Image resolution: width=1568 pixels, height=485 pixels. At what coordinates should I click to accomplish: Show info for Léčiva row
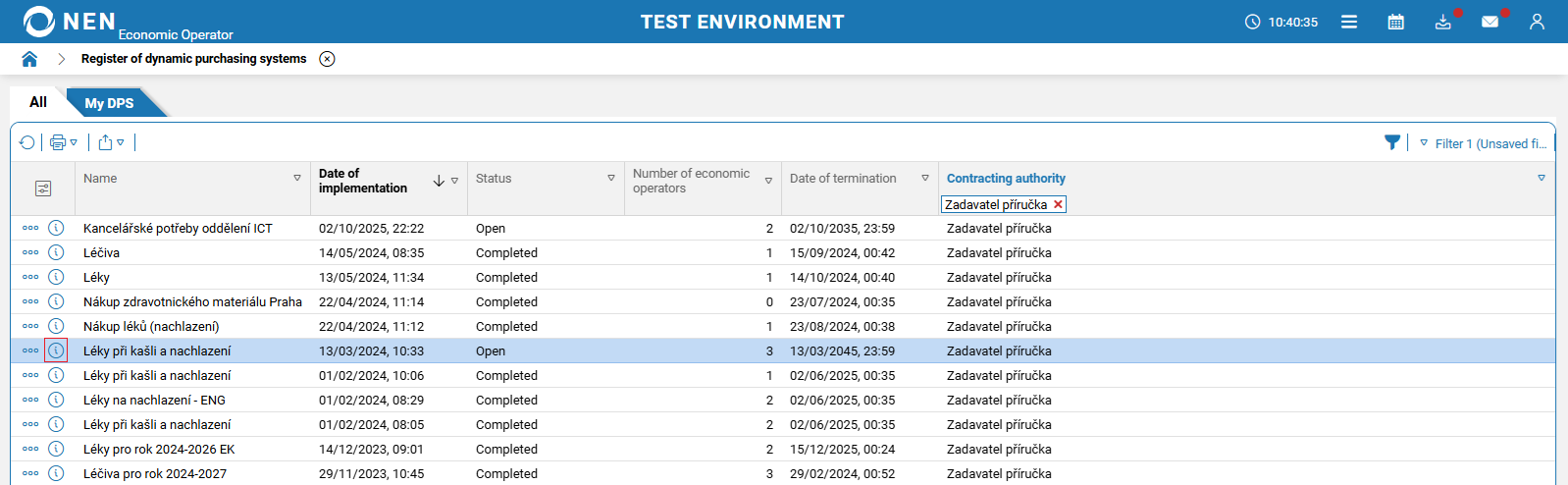(x=56, y=252)
